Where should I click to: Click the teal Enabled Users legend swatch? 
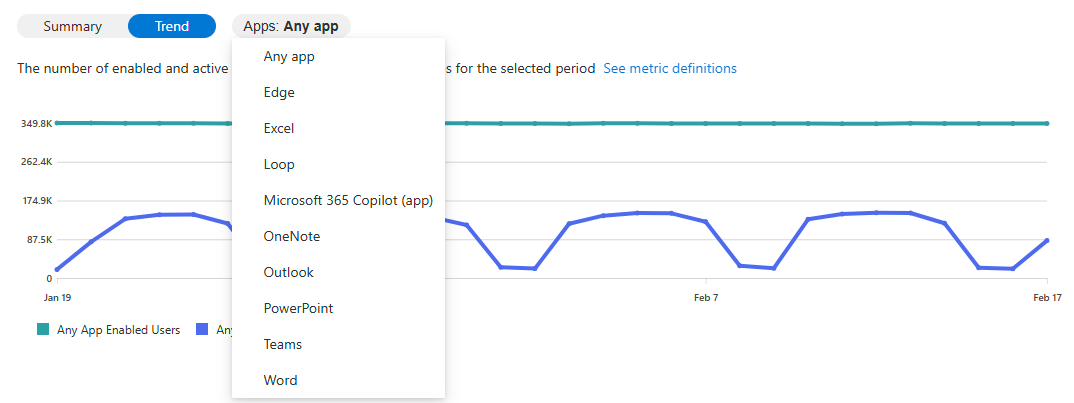(43, 330)
